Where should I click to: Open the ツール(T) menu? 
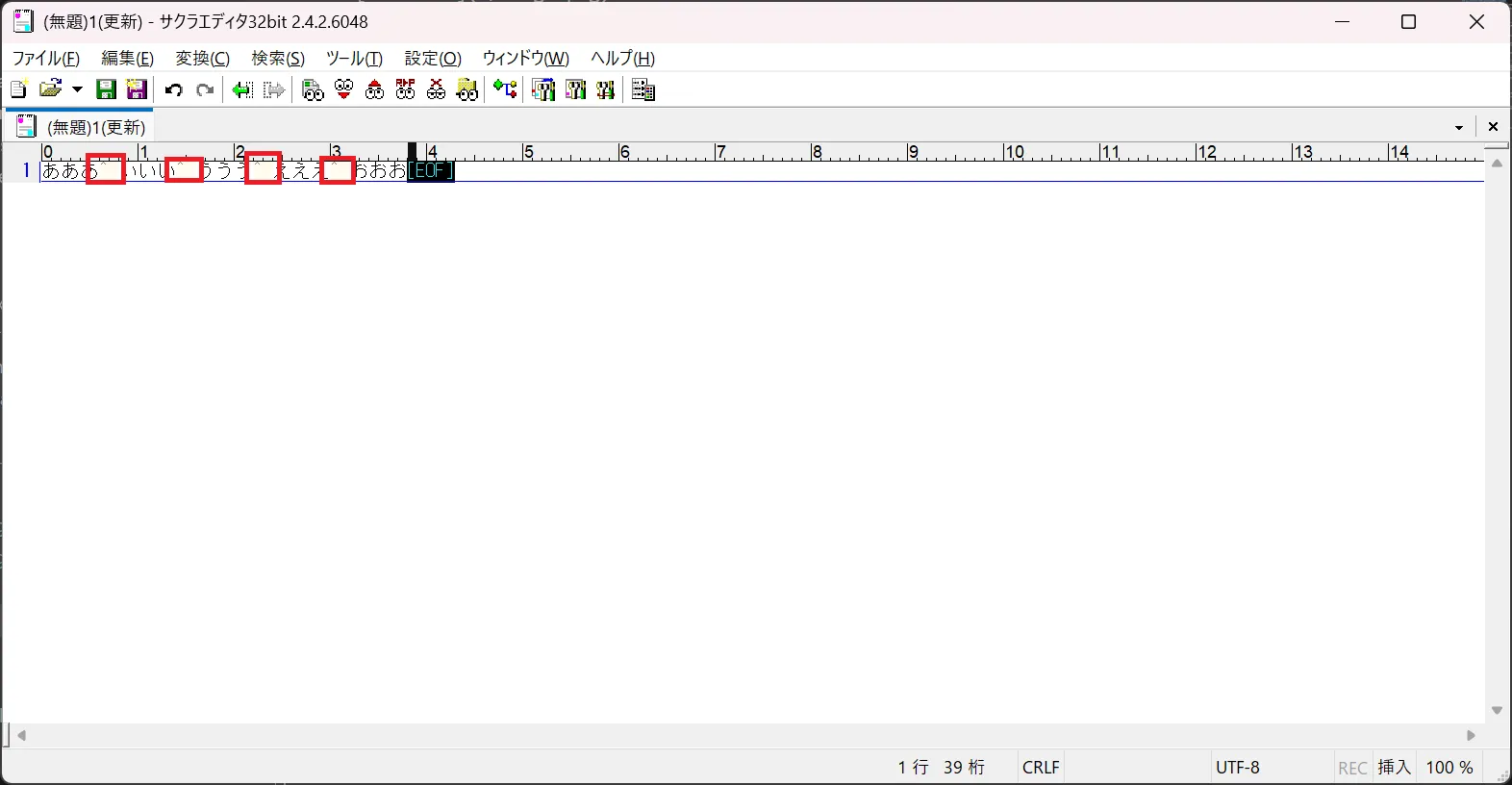(x=354, y=58)
